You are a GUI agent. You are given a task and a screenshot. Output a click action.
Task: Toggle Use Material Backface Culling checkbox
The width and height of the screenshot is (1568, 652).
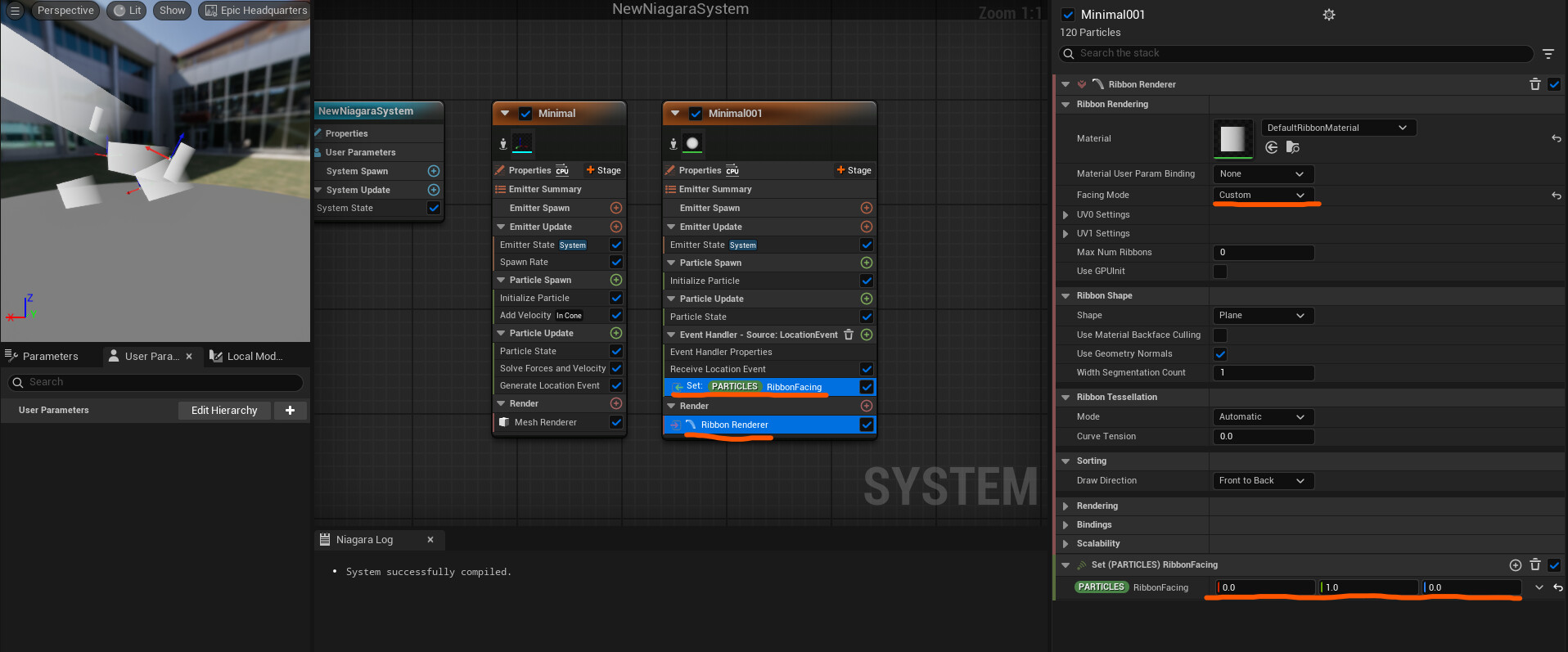pos(1220,335)
